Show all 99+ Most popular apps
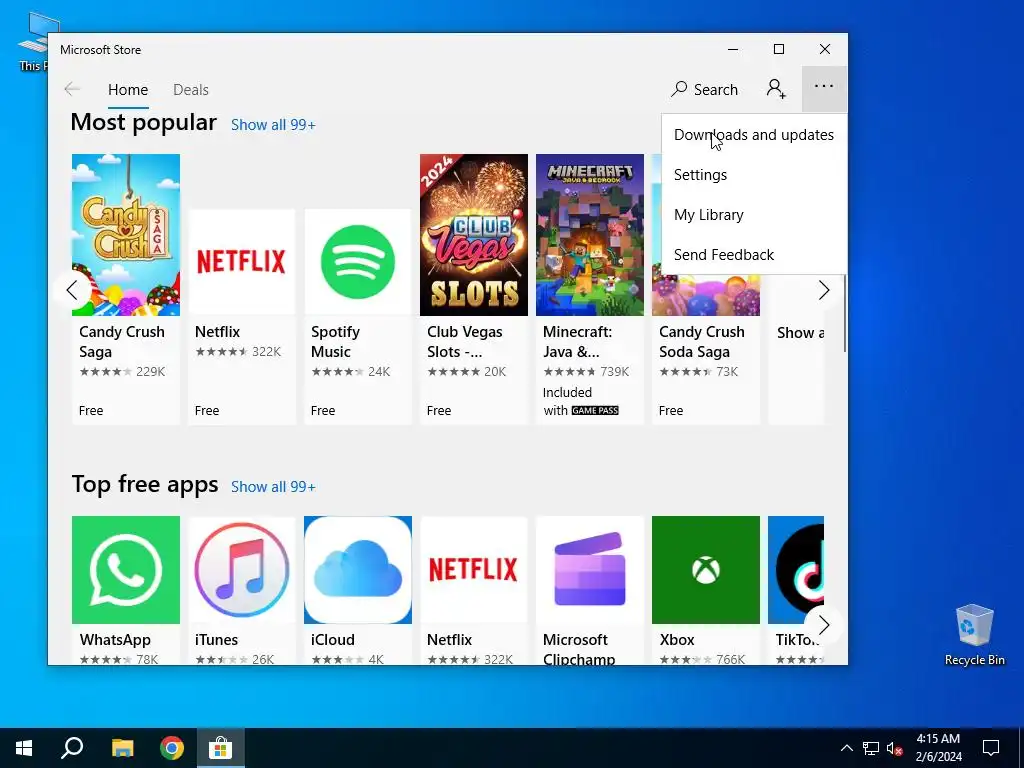Viewport: 1024px width, 768px height. click(273, 125)
